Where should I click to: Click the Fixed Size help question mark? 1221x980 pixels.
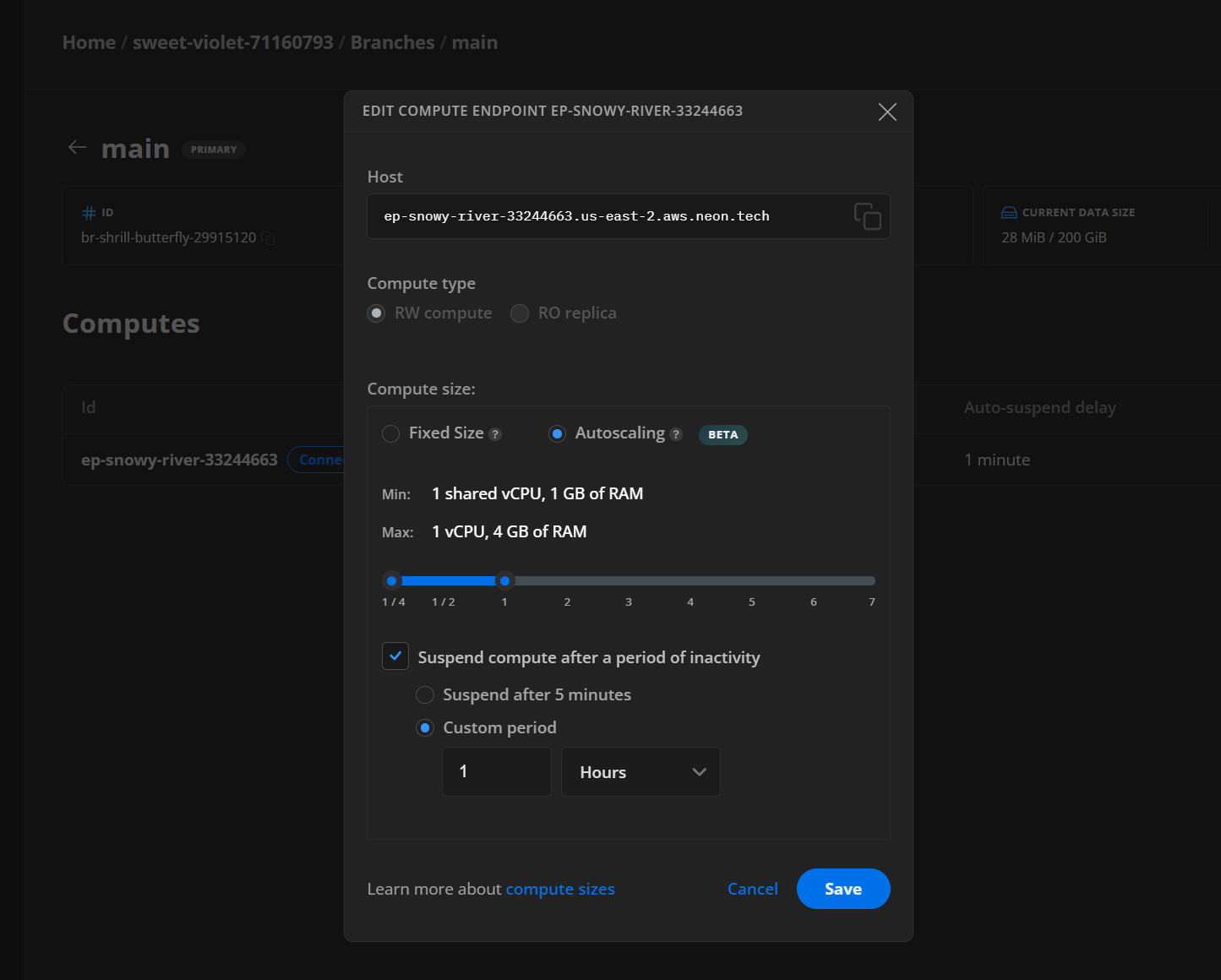[x=497, y=433]
